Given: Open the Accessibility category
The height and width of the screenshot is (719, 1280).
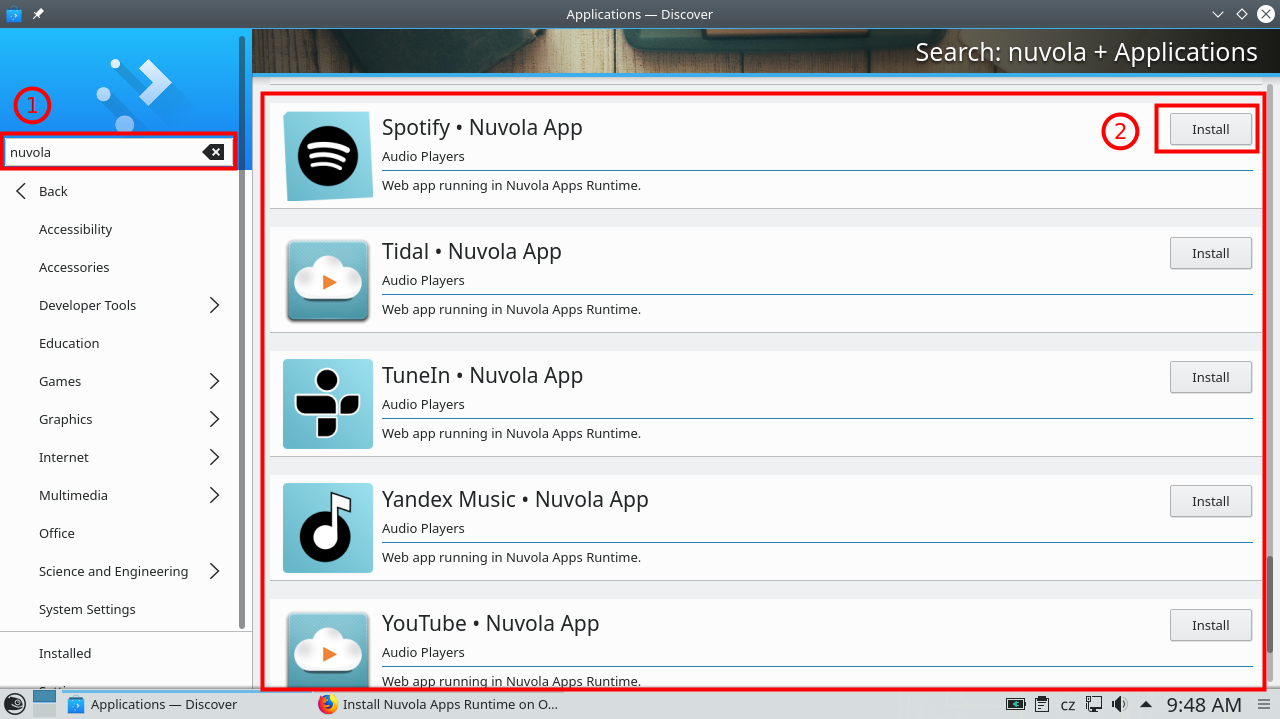Looking at the screenshot, I should point(76,229).
